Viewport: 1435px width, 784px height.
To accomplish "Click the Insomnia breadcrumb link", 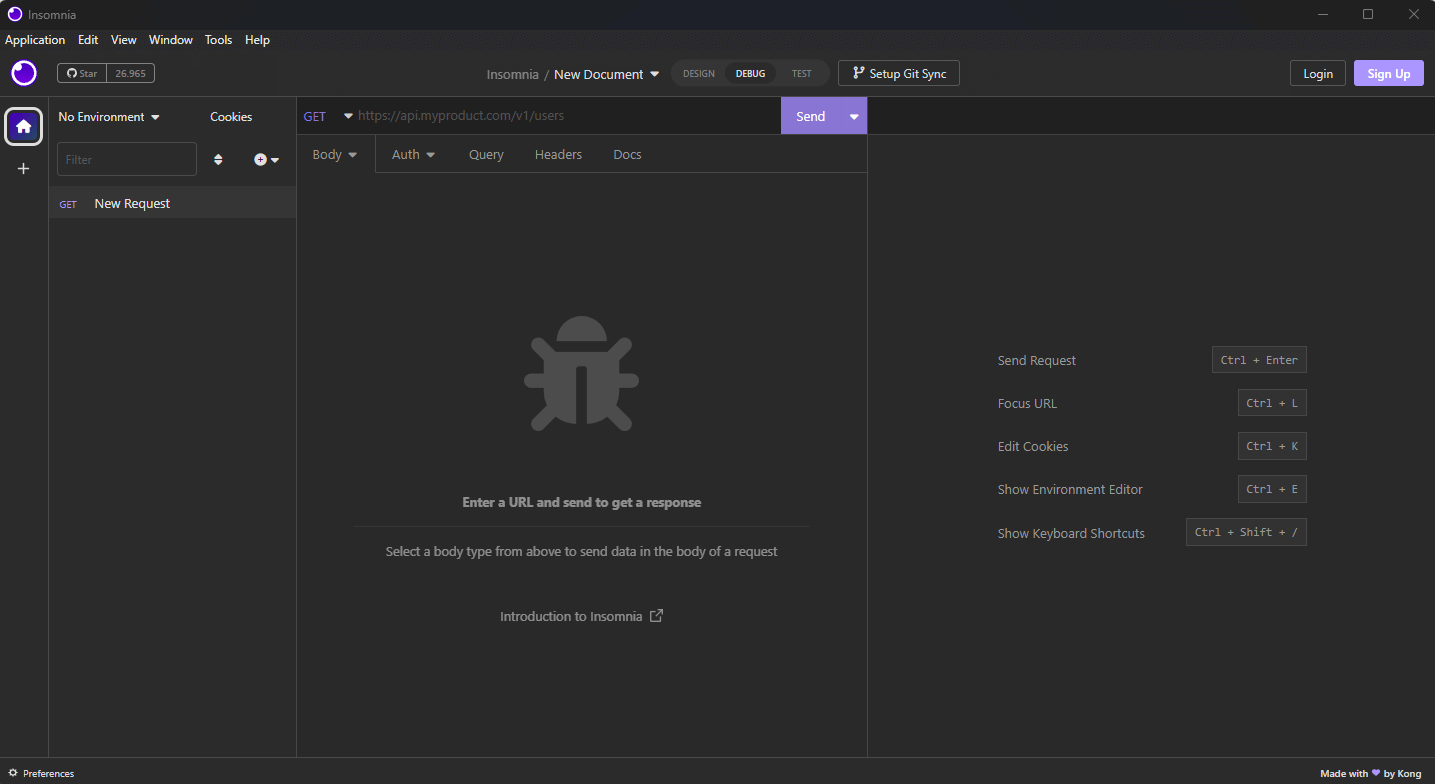I will (512, 74).
